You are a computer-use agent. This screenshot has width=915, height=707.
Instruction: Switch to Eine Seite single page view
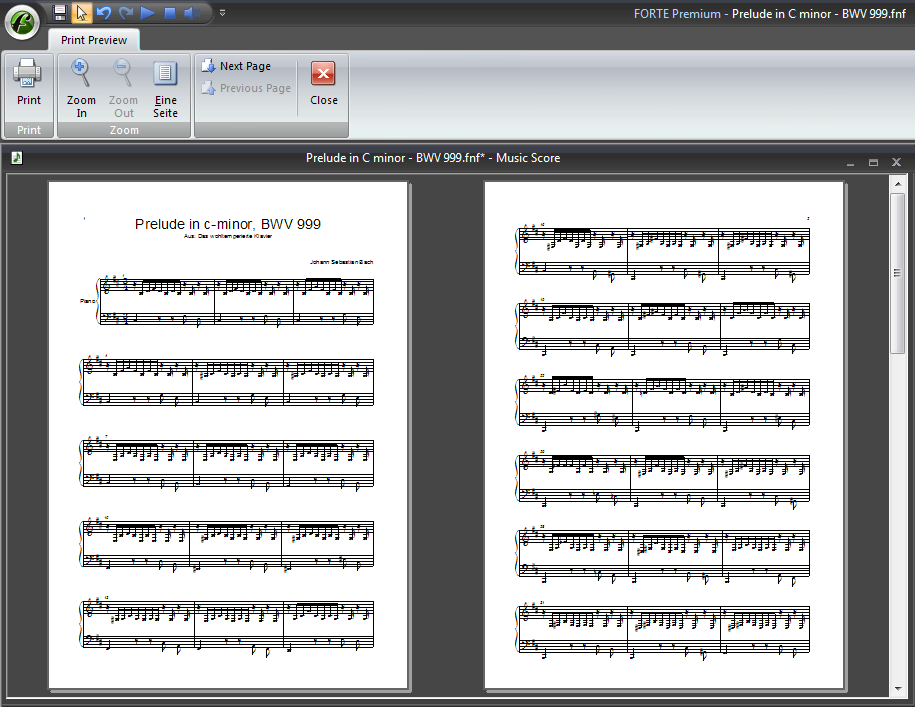(165, 89)
